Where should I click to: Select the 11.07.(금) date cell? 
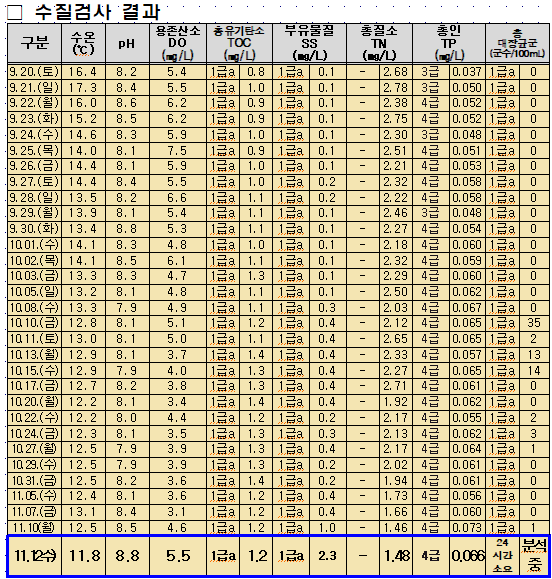(x=34, y=512)
